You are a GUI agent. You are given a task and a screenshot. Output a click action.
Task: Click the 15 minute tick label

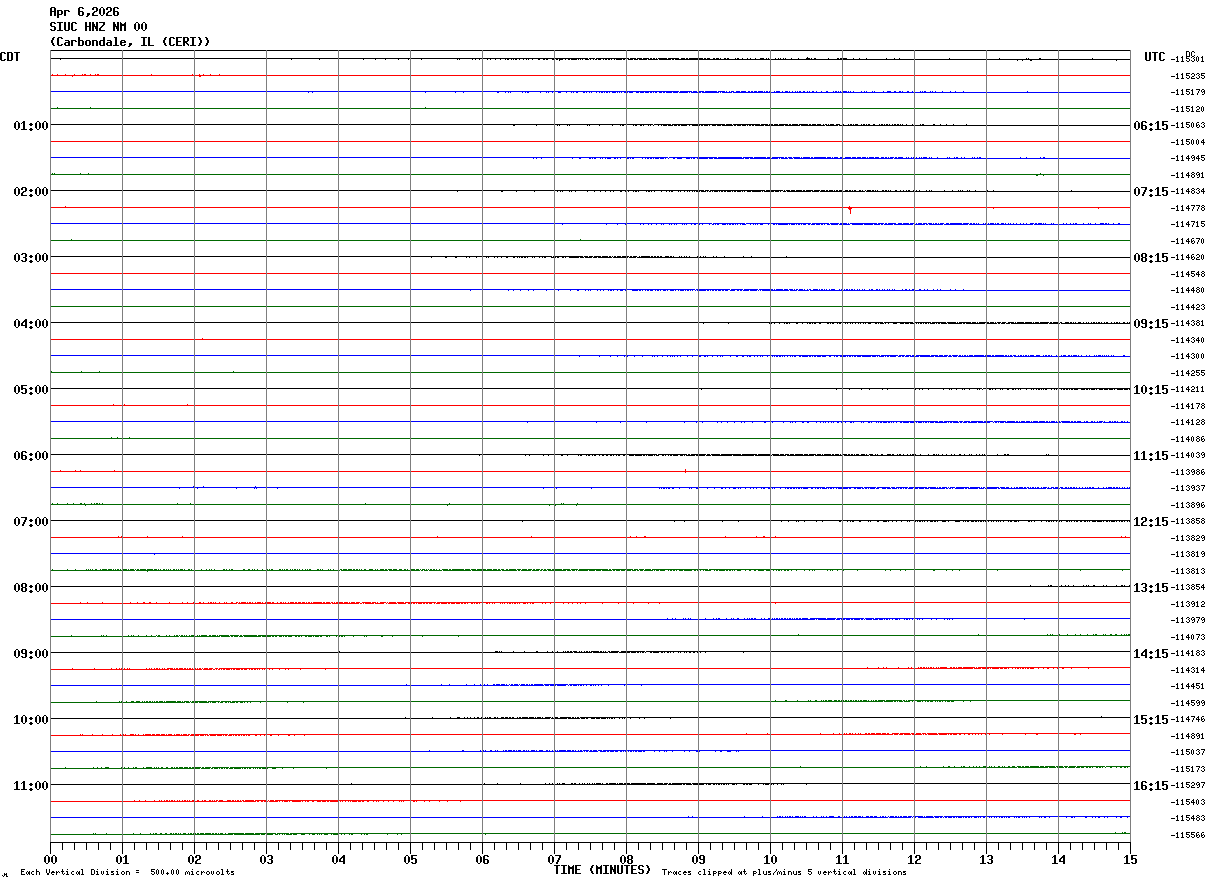click(x=1130, y=859)
